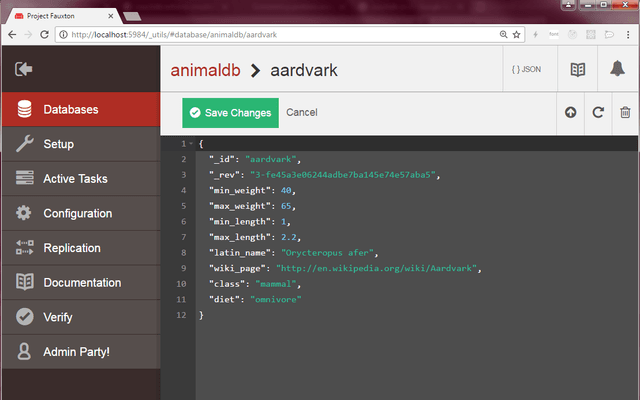
Task: Click the browser address bar URL
Action: 174,35
